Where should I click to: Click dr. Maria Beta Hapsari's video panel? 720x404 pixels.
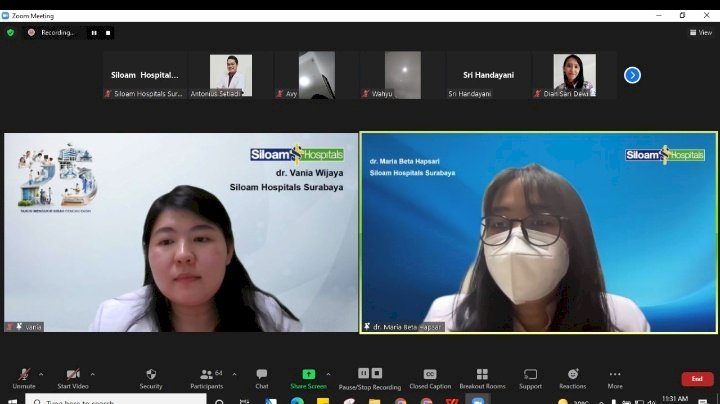[x=539, y=232]
